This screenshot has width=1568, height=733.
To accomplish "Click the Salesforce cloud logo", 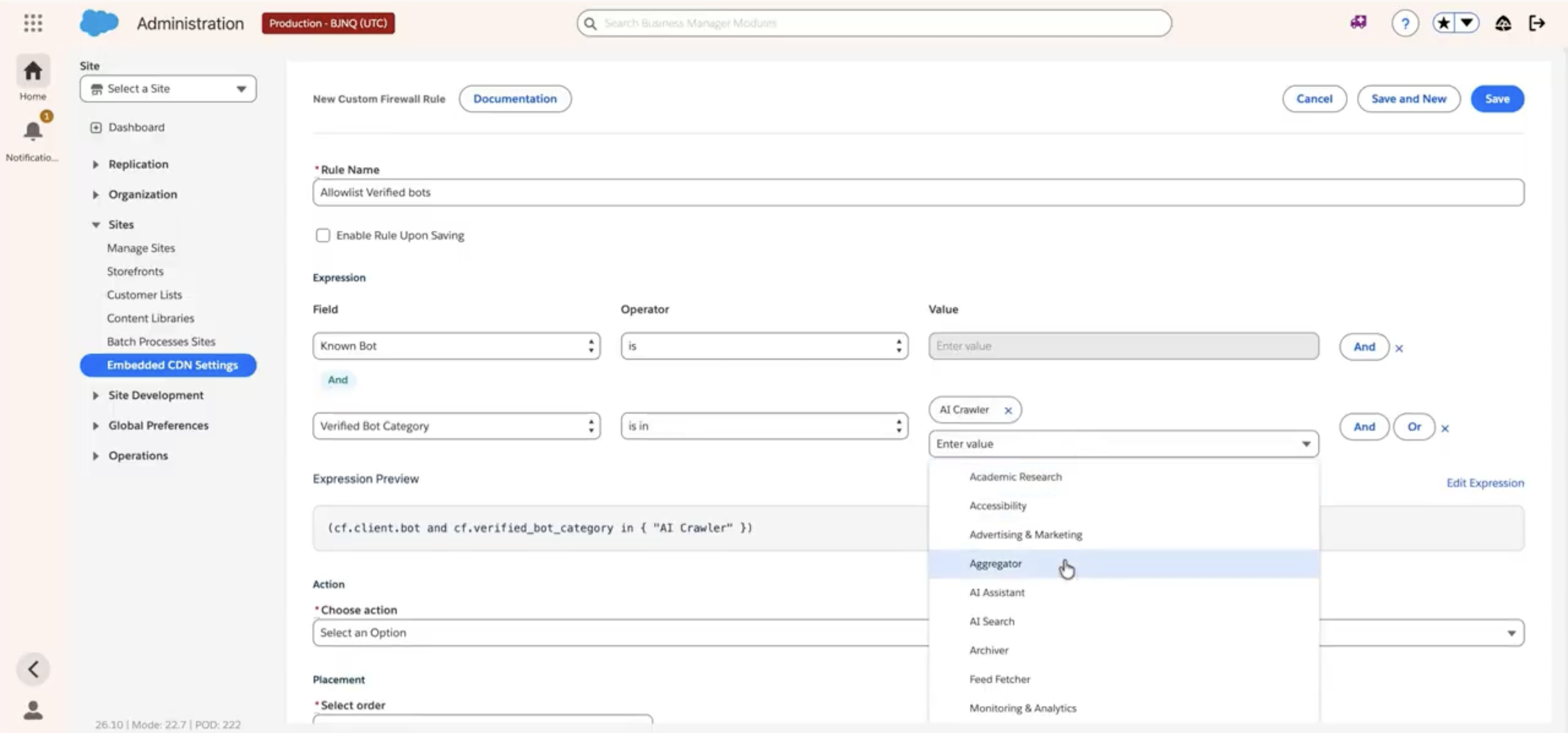I will pyautogui.click(x=99, y=23).
